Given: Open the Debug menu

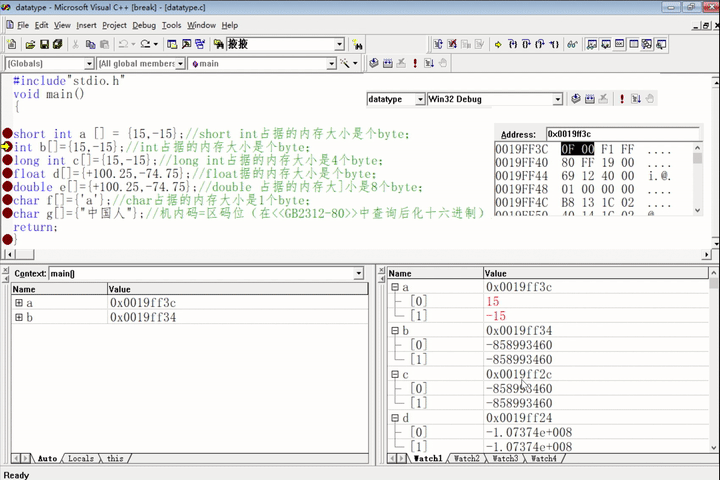Looking at the screenshot, I should point(144,25).
